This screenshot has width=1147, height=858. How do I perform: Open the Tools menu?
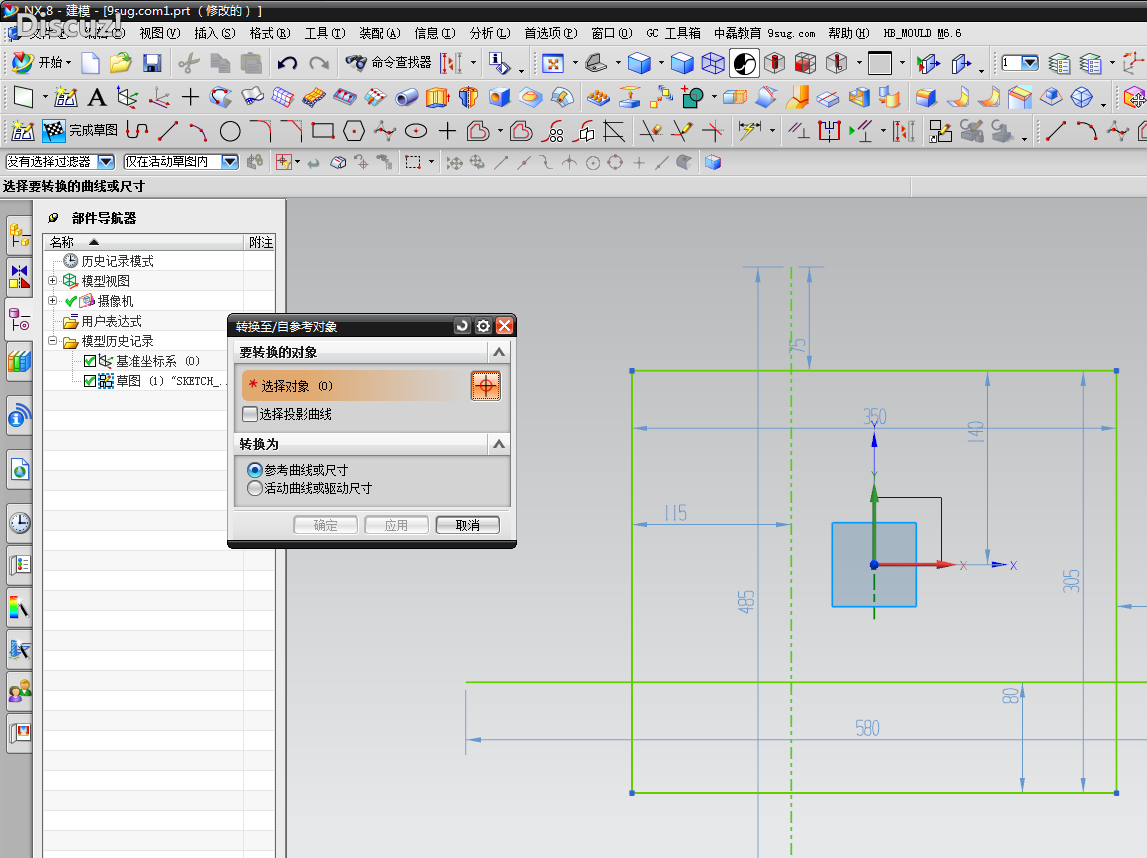coord(325,33)
